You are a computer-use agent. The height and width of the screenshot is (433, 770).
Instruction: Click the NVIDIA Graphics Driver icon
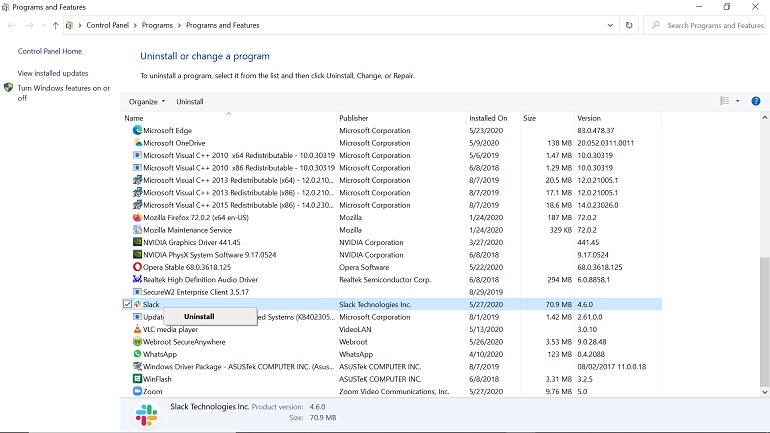[138, 242]
